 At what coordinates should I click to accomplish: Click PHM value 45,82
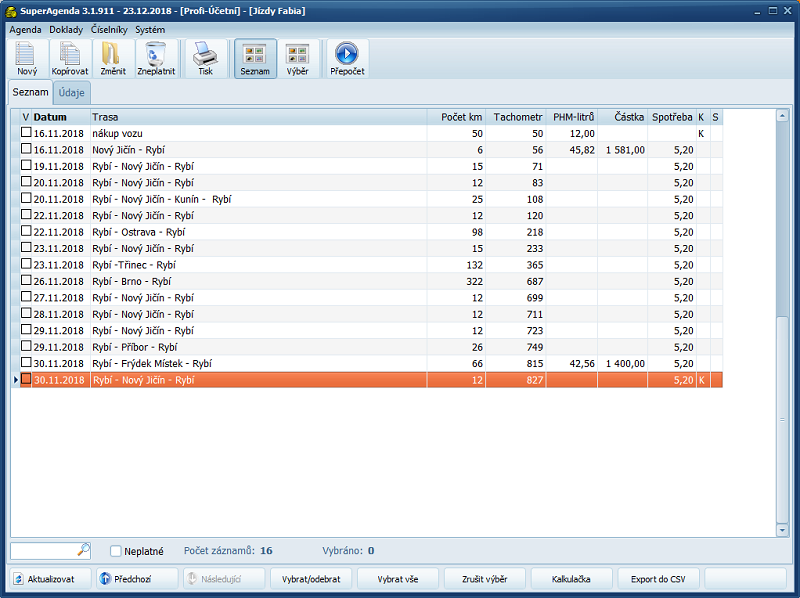(x=582, y=150)
